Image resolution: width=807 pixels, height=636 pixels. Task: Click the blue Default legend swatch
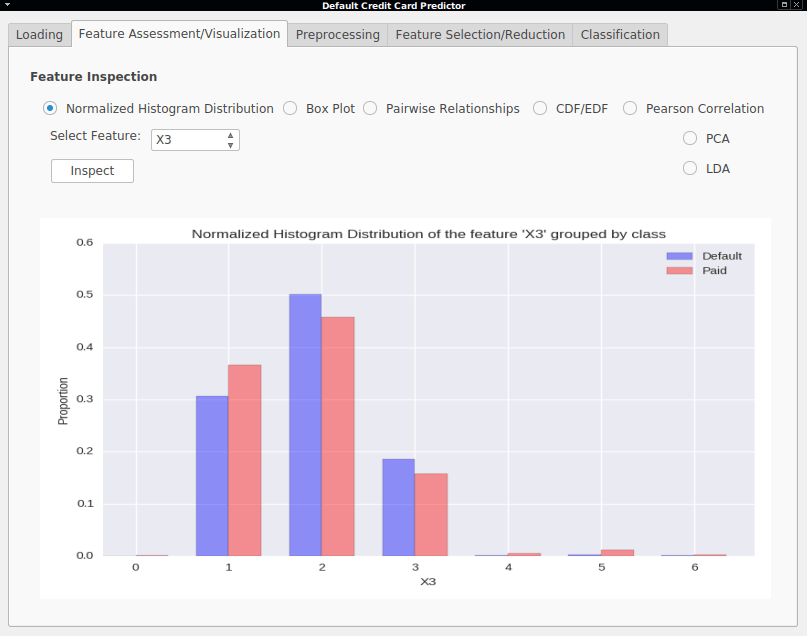[679, 256]
